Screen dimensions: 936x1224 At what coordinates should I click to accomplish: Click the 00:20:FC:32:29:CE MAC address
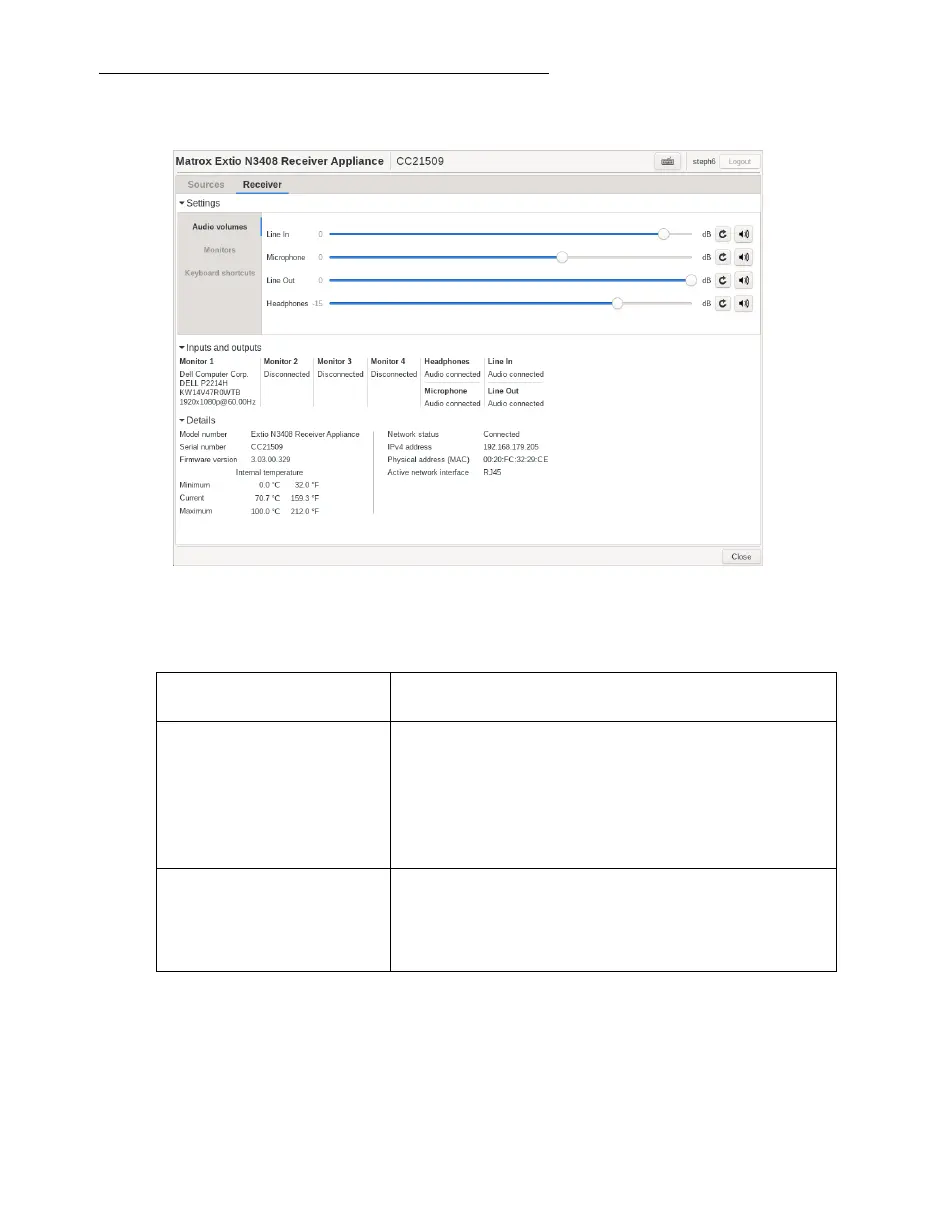tap(515, 460)
